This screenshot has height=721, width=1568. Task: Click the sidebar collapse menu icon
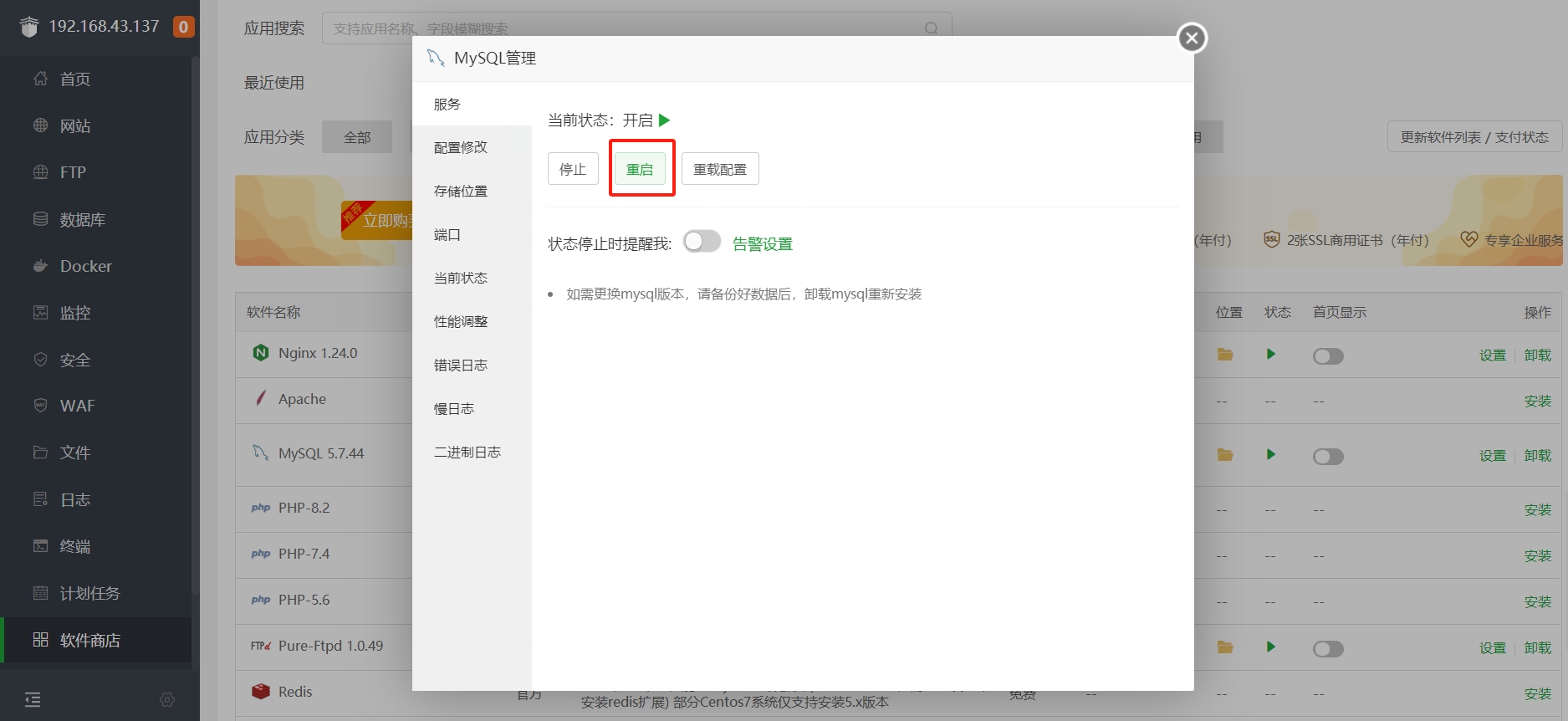click(x=33, y=699)
